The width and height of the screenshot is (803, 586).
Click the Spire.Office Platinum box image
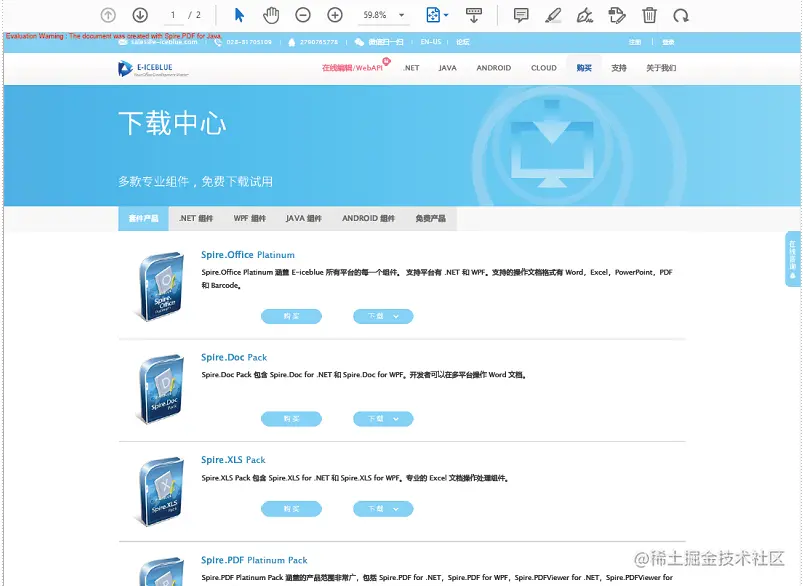(x=161, y=286)
